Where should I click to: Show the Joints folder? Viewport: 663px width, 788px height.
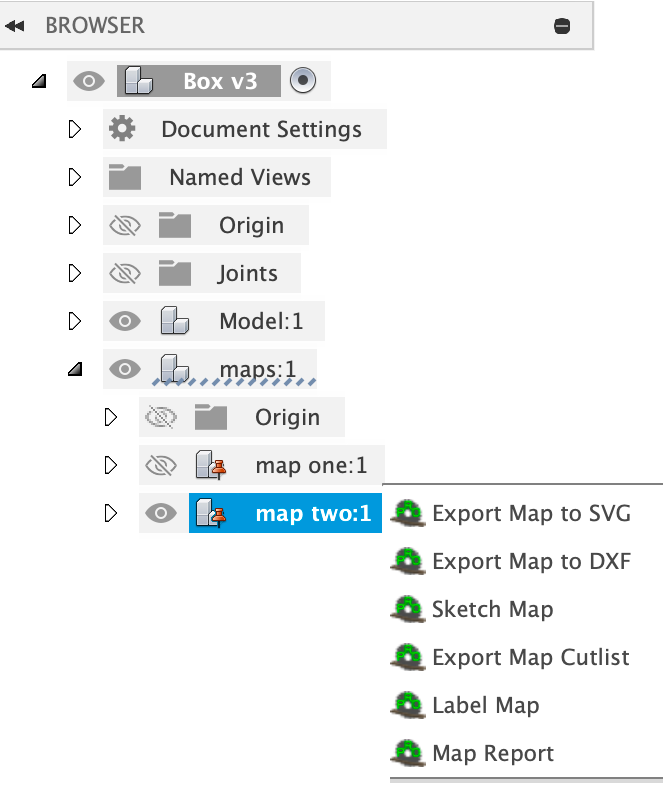click(x=125, y=273)
